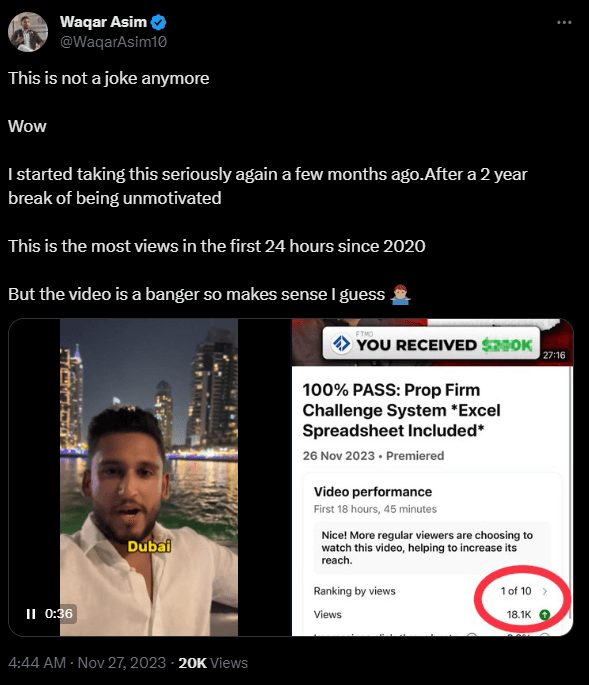Click the Video performance card heading
The image size is (589, 685).
tap(373, 492)
